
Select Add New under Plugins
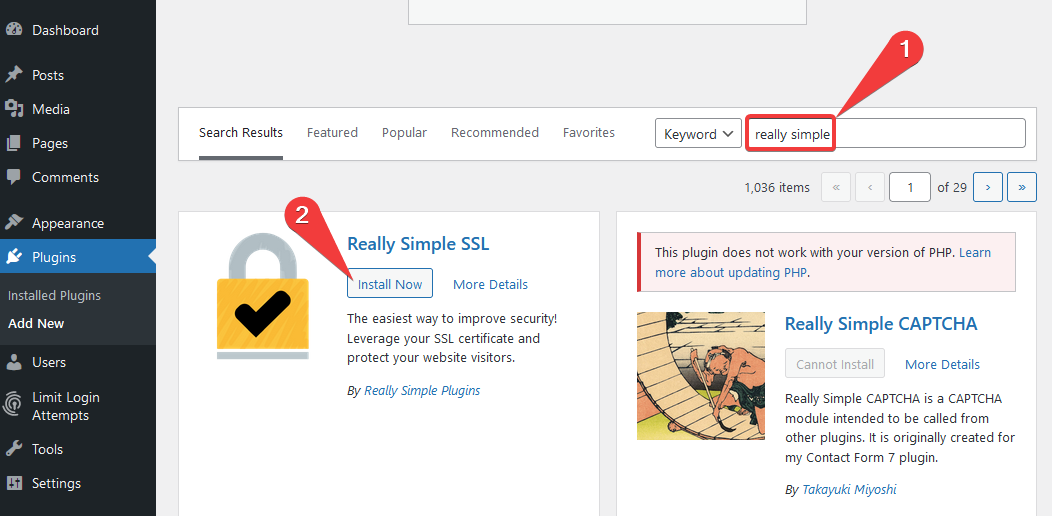pos(36,323)
